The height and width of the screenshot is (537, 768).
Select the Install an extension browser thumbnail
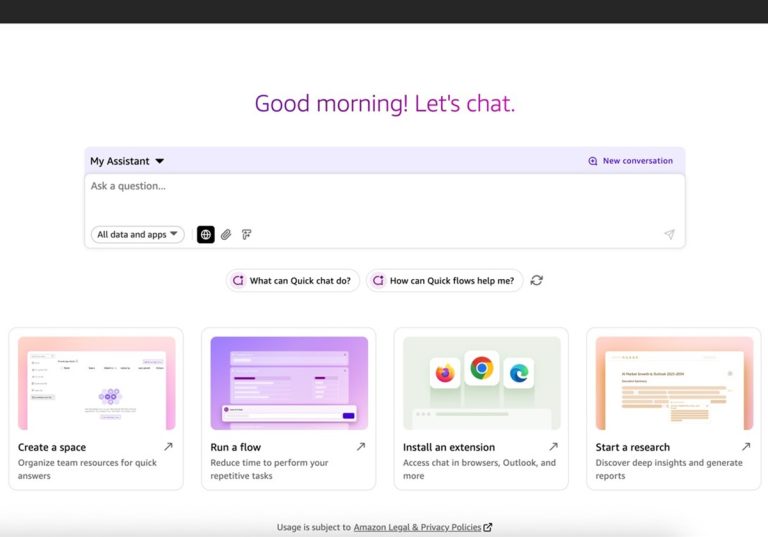point(481,383)
